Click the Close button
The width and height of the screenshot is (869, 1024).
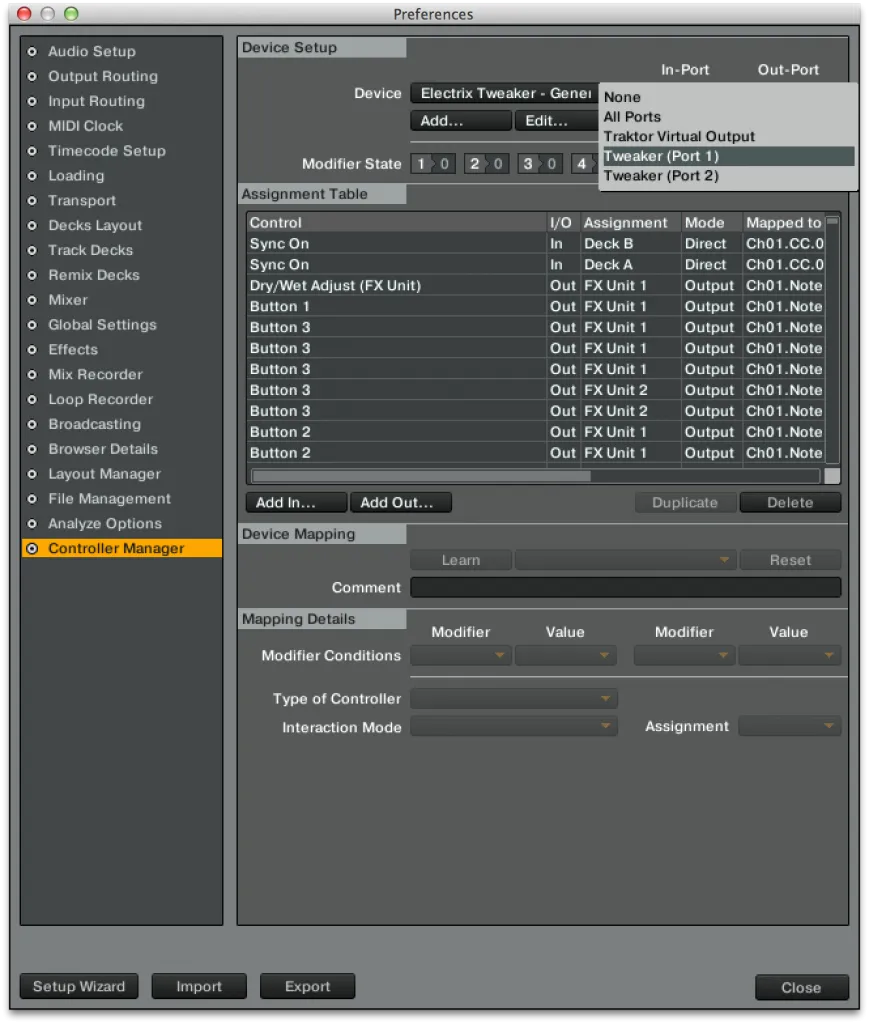(x=802, y=987)
